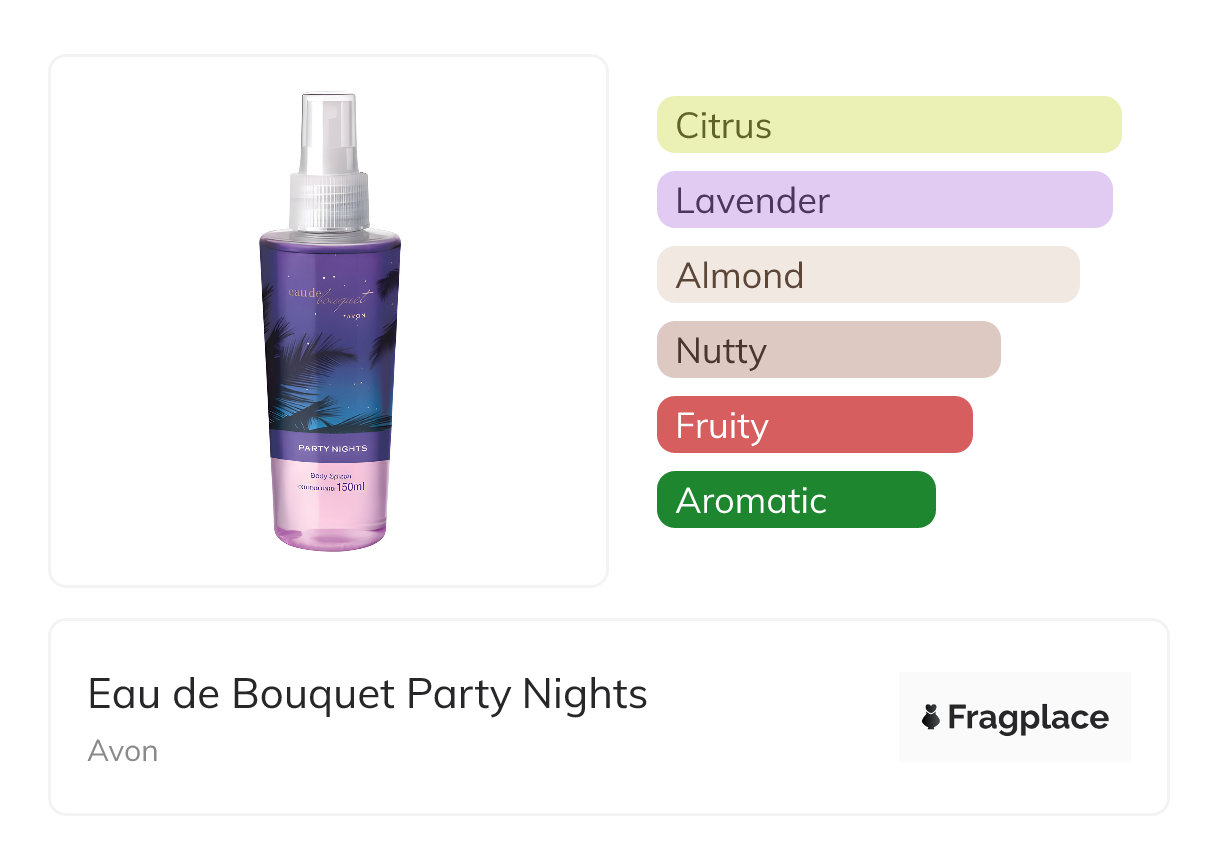Screen dimensions: 1218x864
Task: Pick the red Fruity accord bar
Action: (814, 425)
